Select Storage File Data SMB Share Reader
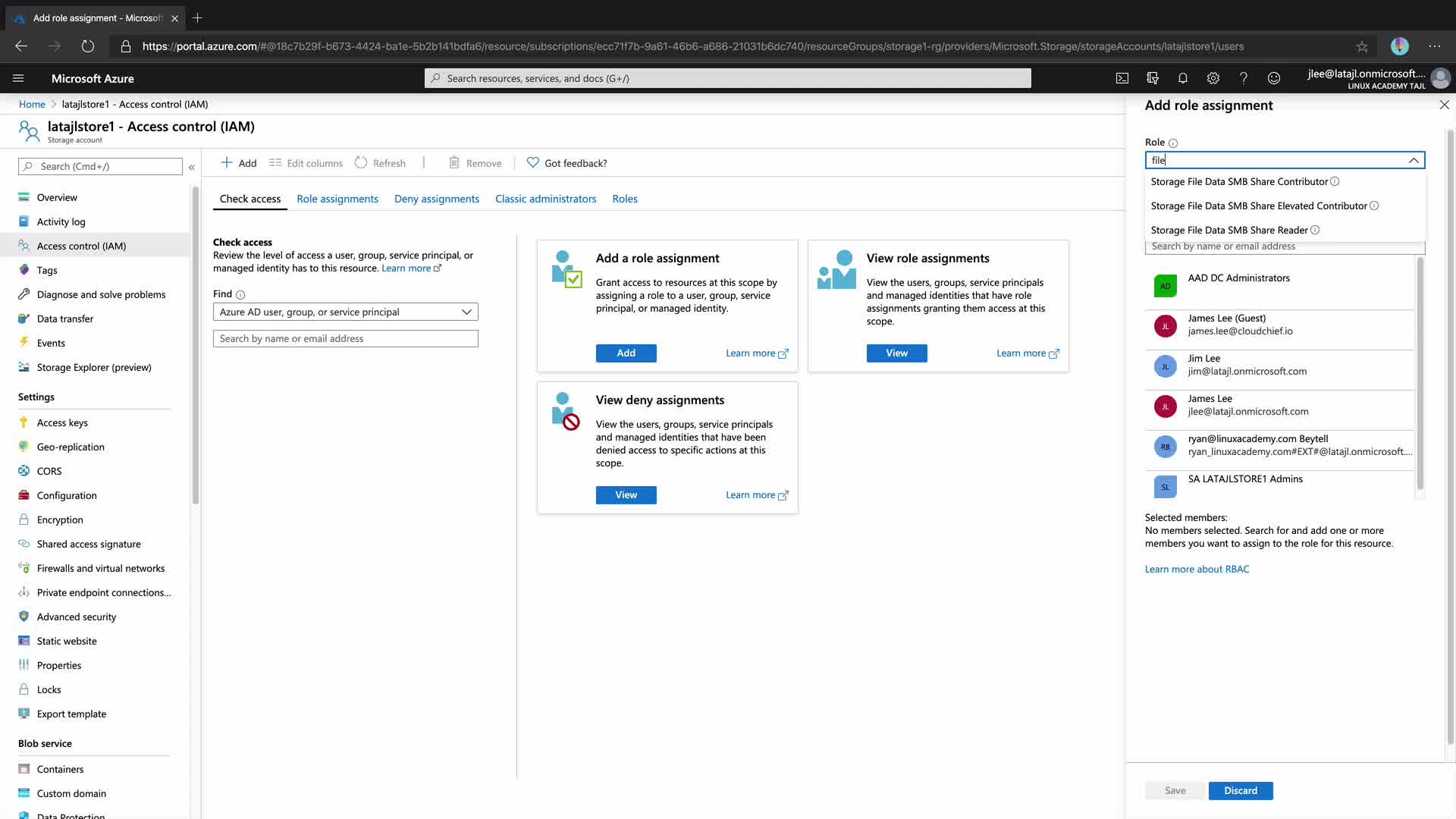The height and width of the screenshot is (819, 1456). pyautogui.click(x=1228, y=230)
